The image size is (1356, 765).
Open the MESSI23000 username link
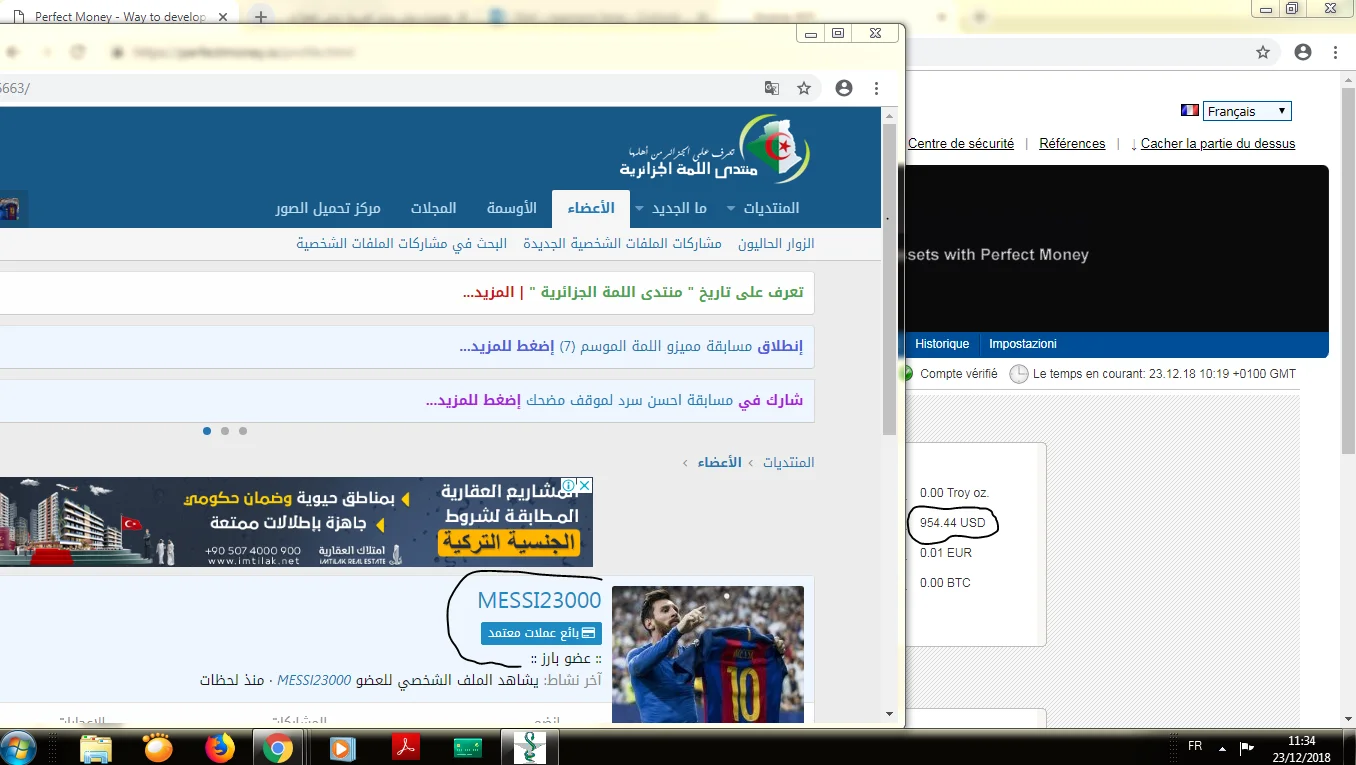(x=539, y=600)
